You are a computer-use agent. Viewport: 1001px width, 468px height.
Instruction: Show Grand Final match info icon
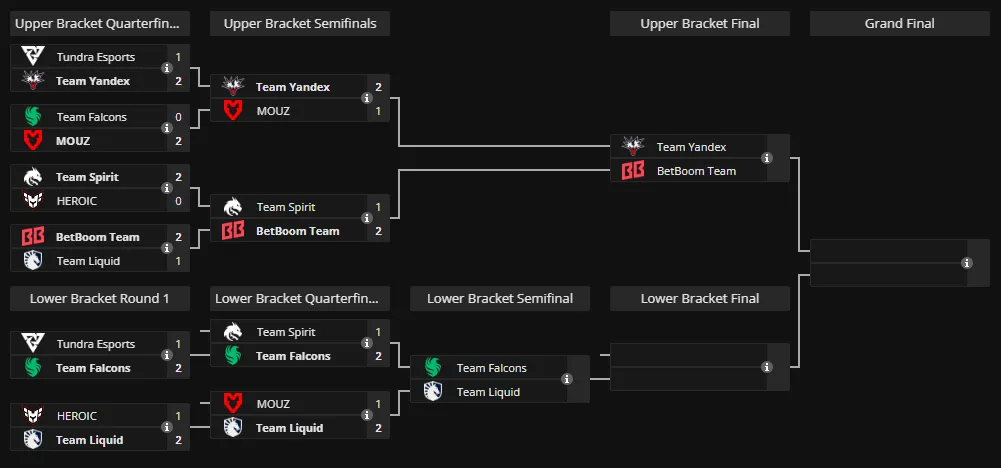[x=967, y=263]
